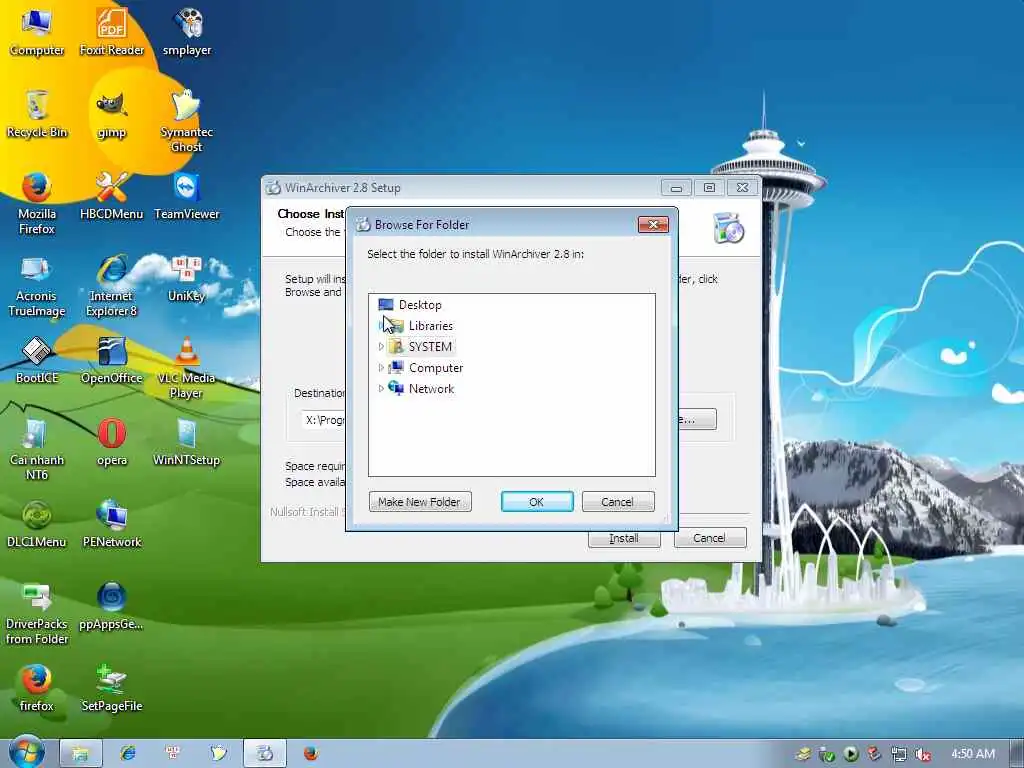The height and width of the screenshot is (768, 1024).
Task: Select DriverPacks from Folder desktop icon
Action: coord(37,613)
